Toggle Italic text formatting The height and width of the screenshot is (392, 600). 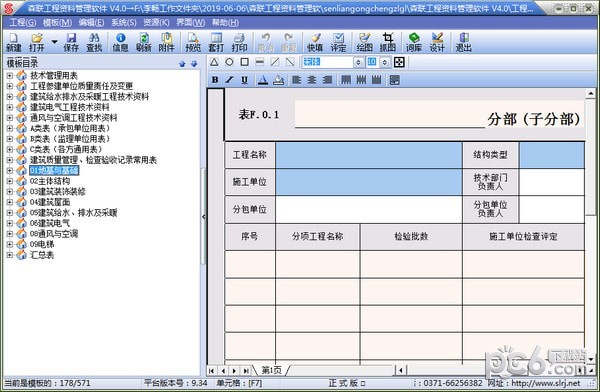click(x=229, y=80)
